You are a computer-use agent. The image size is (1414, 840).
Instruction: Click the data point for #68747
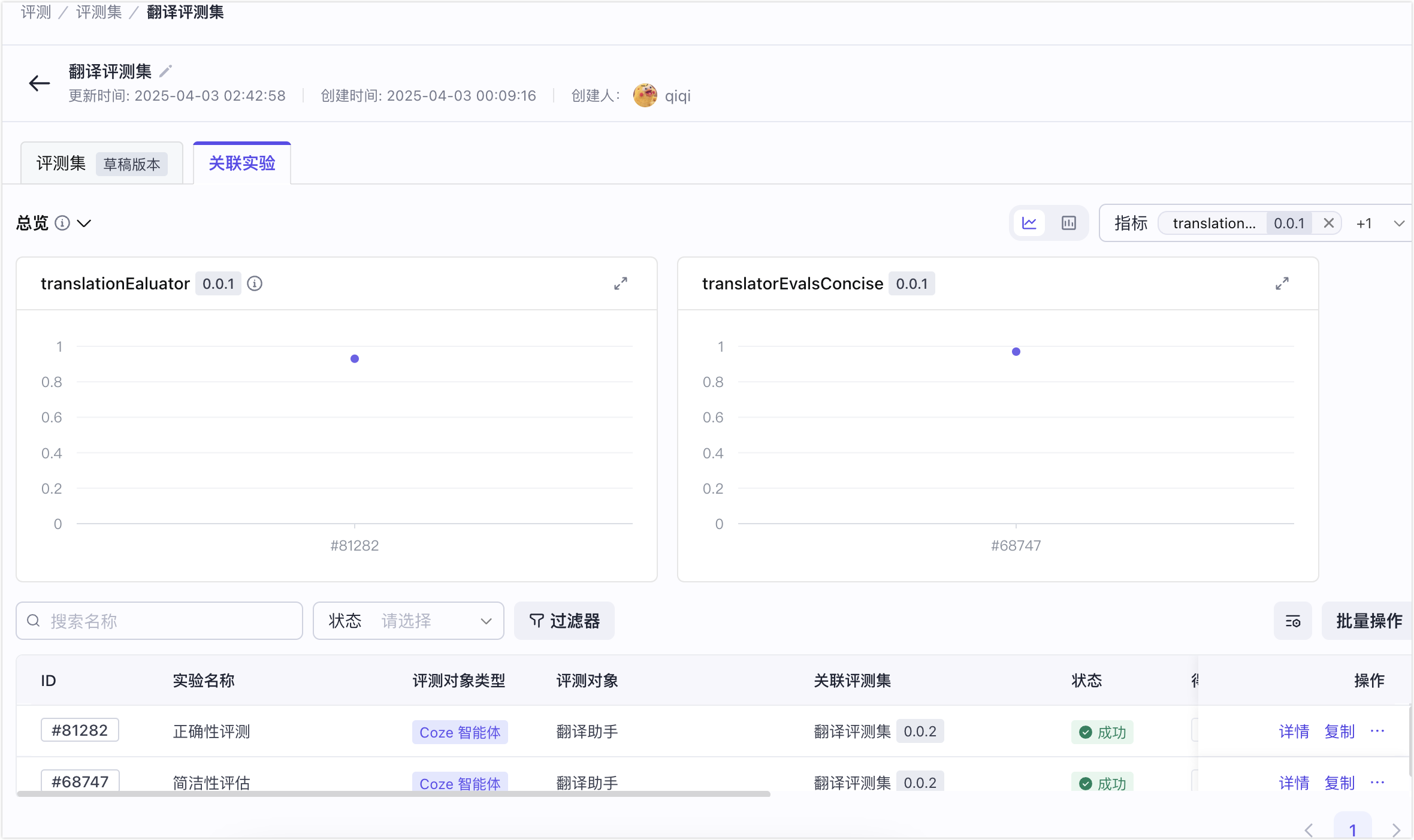tap(1016, 352)
